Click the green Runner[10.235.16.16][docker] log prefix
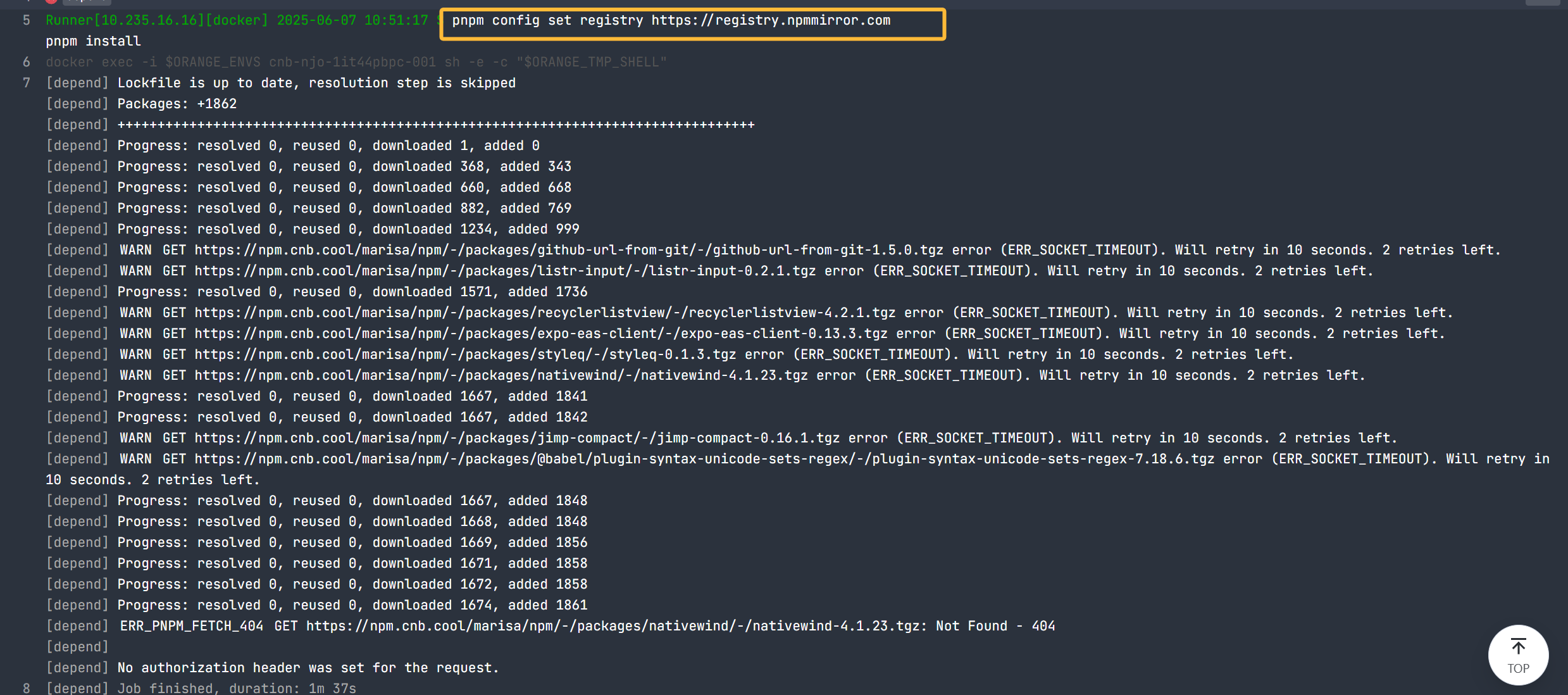 pyautogui.click(x=156, y=20)
